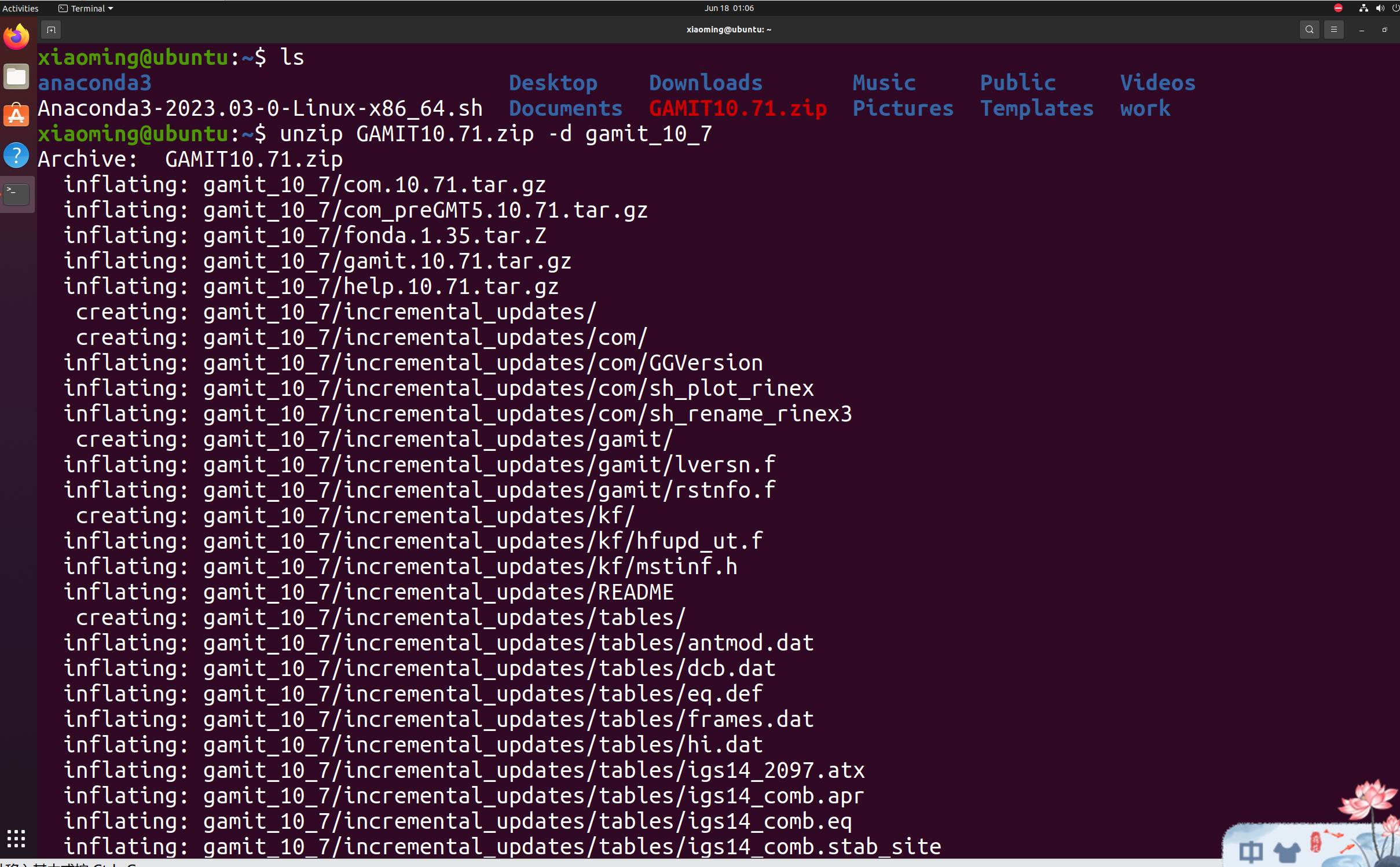Expand the Terminal app menu

tap(86, 8)
